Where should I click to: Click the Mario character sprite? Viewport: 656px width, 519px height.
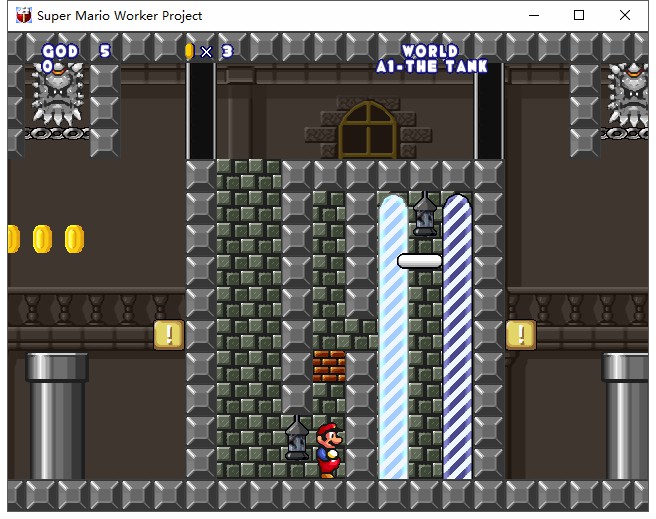tap(329, 450)
